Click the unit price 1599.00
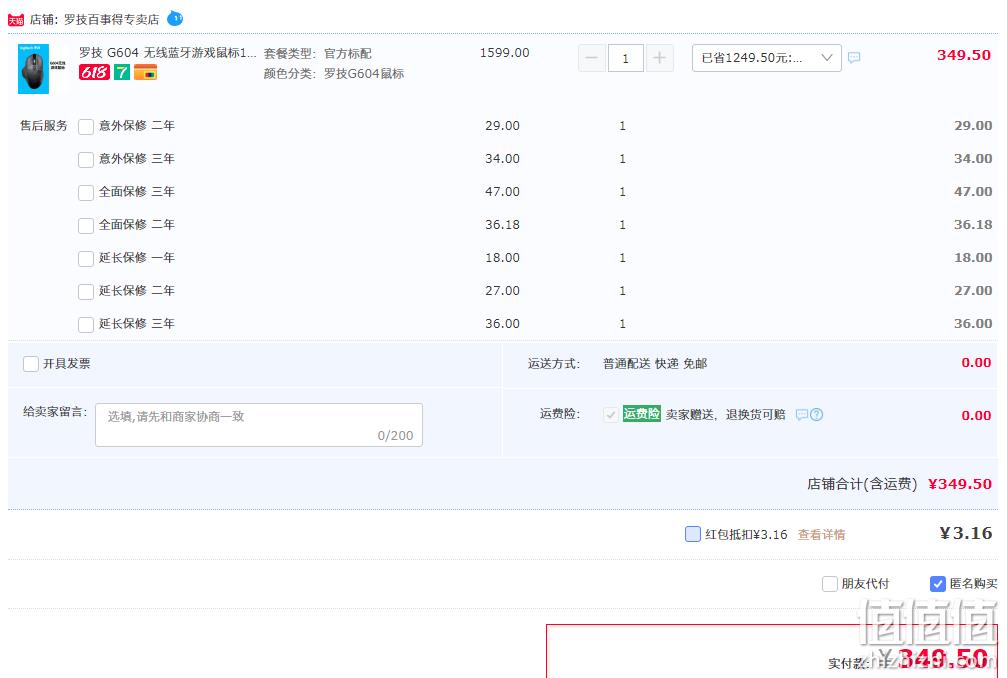This screenshot has width=1007, height=678. pos(505,53)
